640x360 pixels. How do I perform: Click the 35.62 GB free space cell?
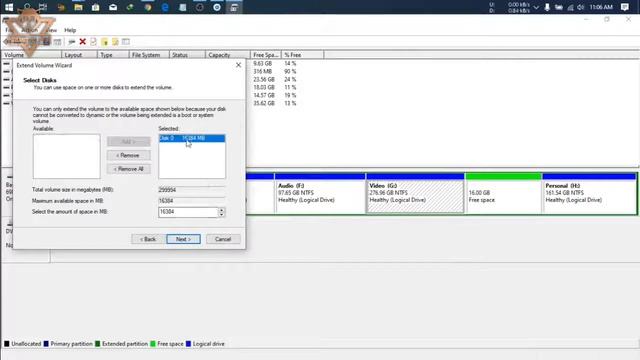(x=264, y=103)
